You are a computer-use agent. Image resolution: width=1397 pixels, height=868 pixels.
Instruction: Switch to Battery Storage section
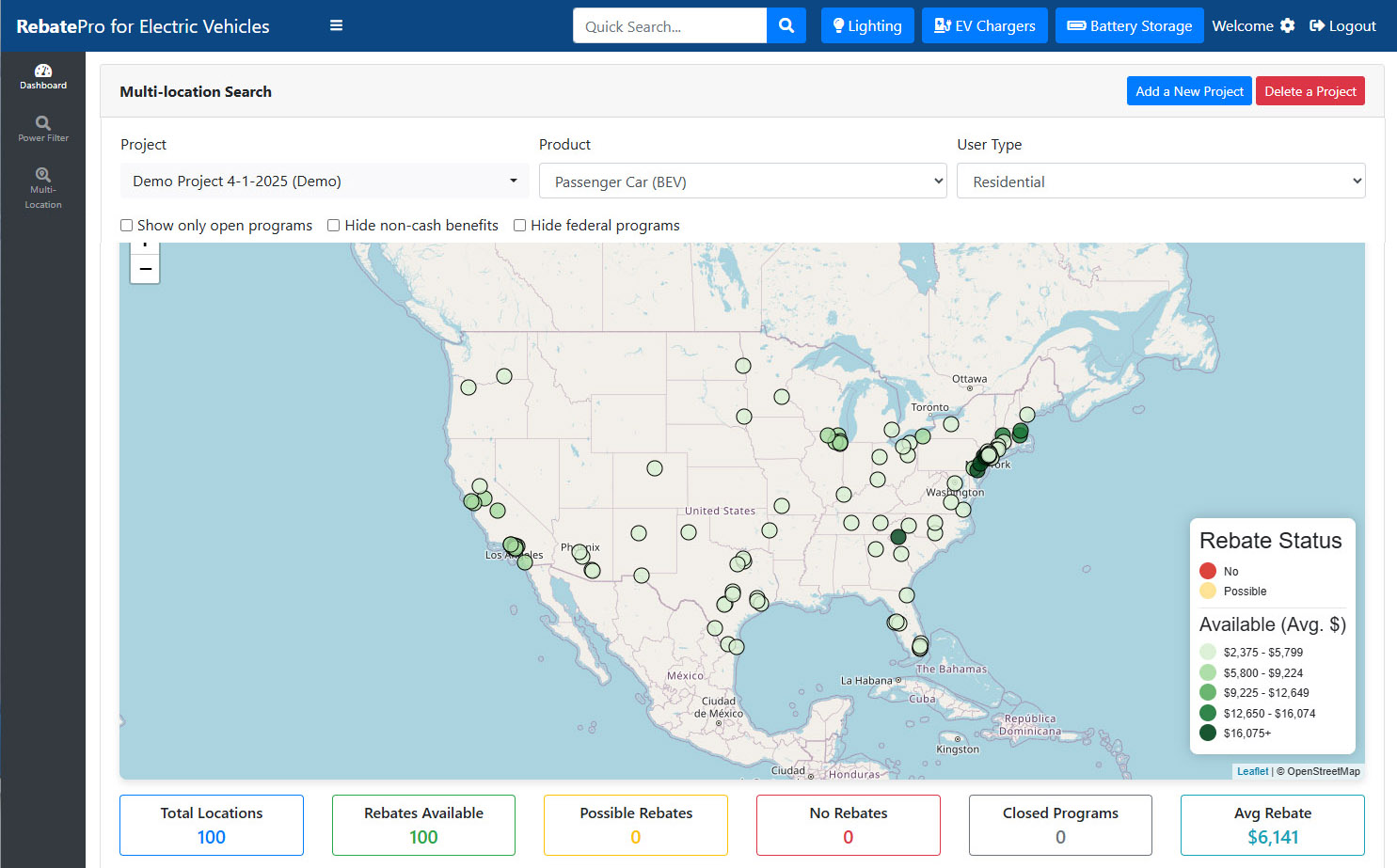1129,25
